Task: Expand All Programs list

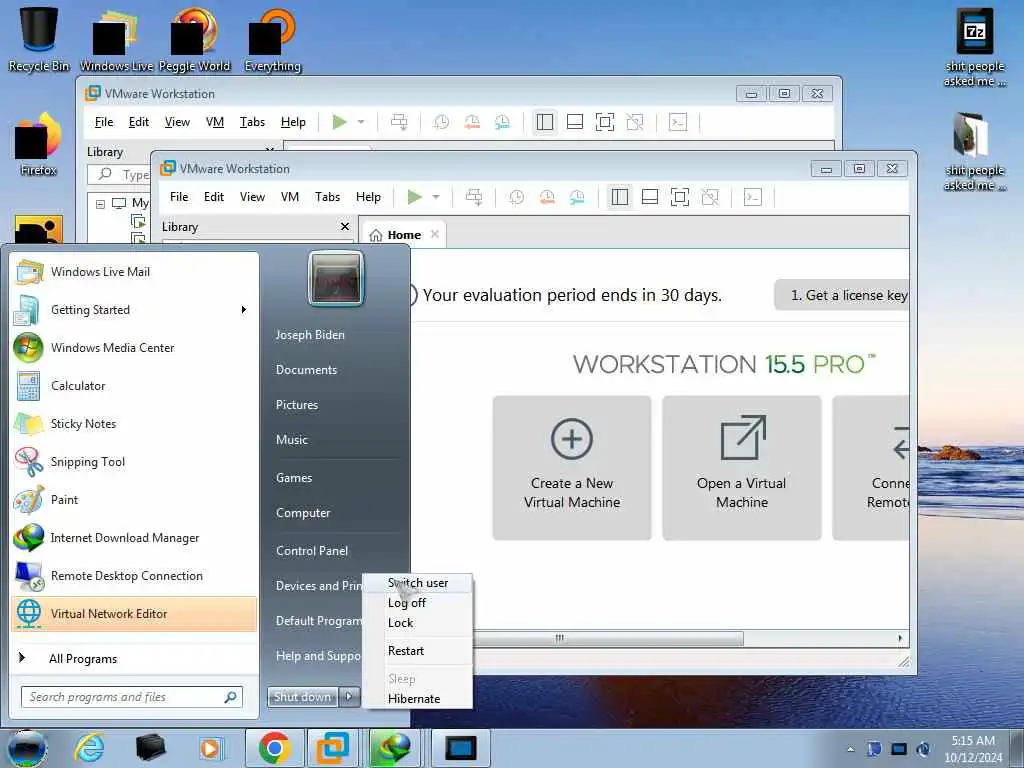Action: coord(134,658)
